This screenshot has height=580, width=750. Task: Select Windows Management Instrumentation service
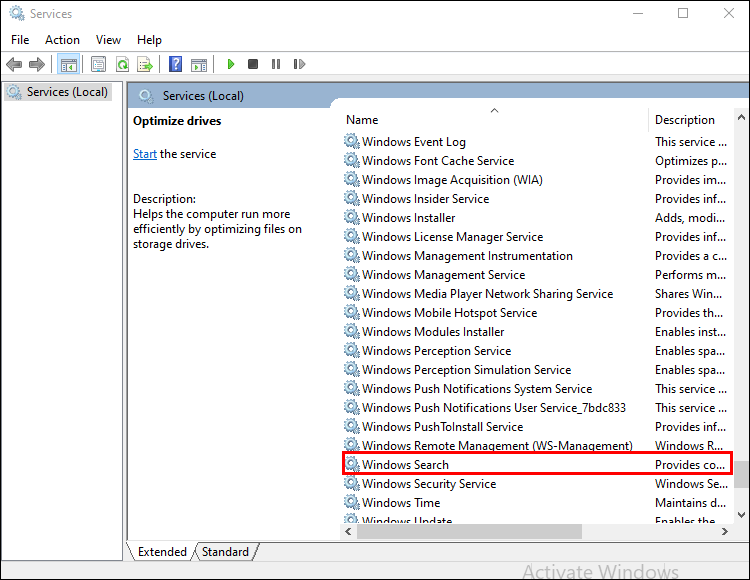pyautogui.click(x=467, y=256)
